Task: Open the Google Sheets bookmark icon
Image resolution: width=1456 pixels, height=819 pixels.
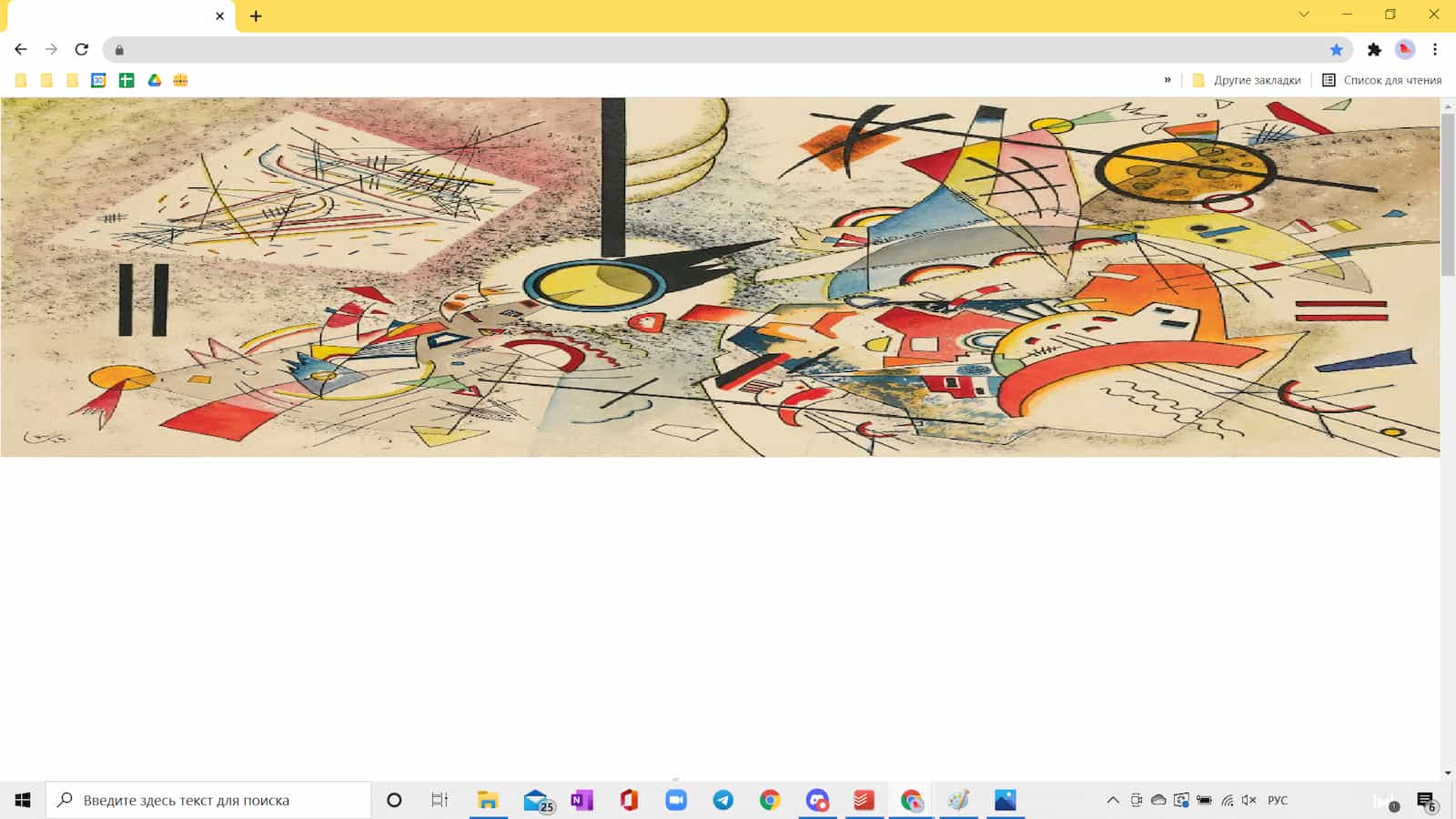Action: pyautogui.click(x=126, y=80)
